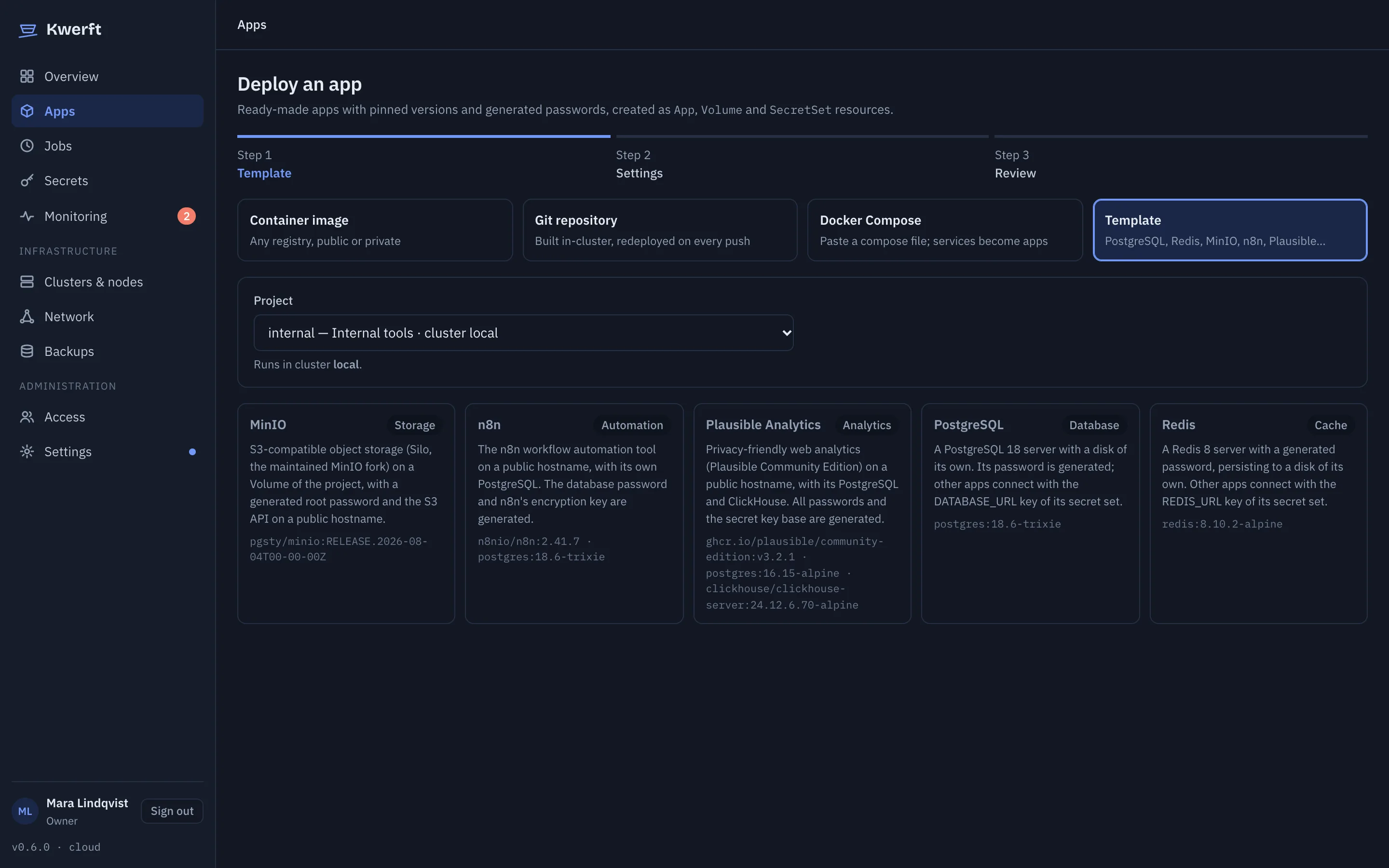Click the redis:8.10.2-alpine image text
This screenshot has height=868, width=1389.
pos(1222,524)
